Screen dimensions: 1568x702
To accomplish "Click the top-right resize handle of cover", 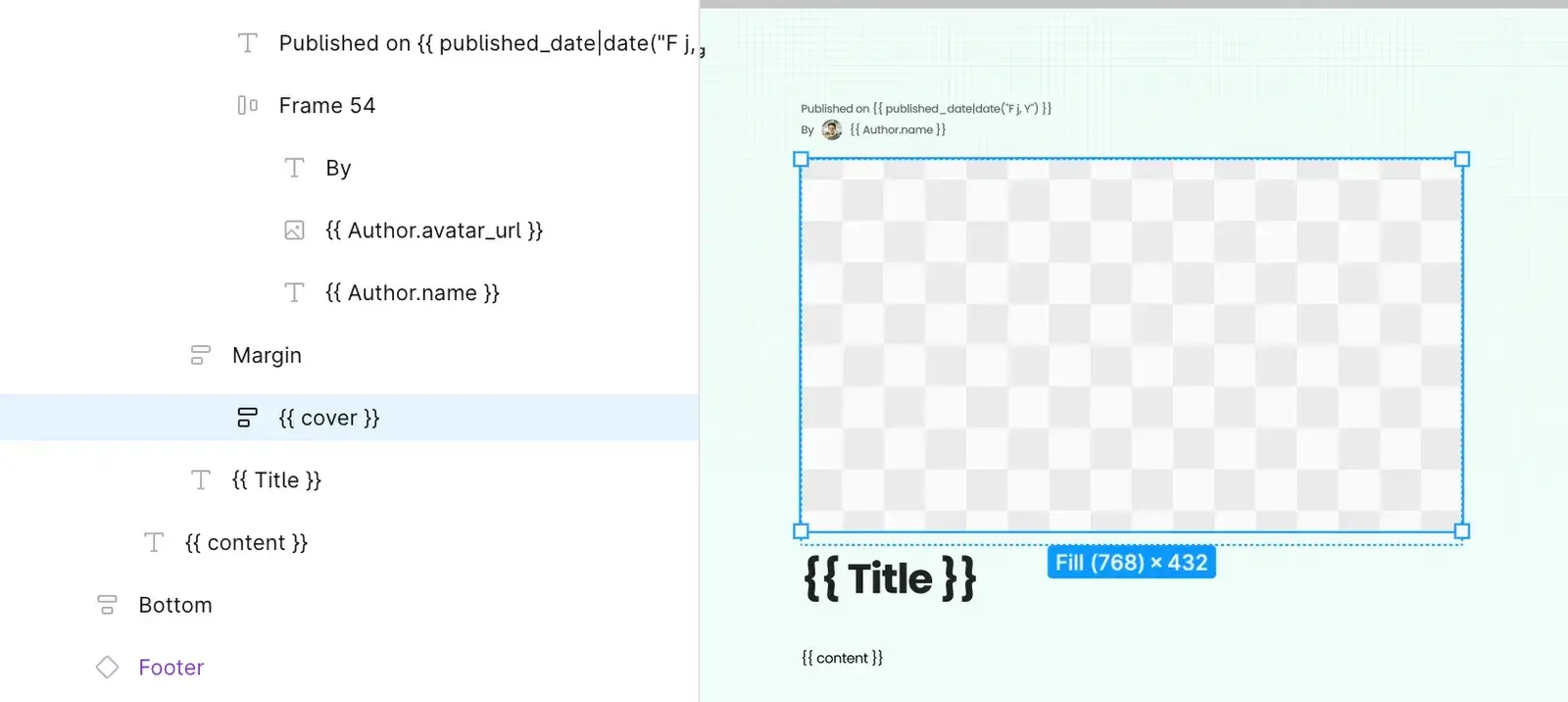I will tap(1462, 159).
